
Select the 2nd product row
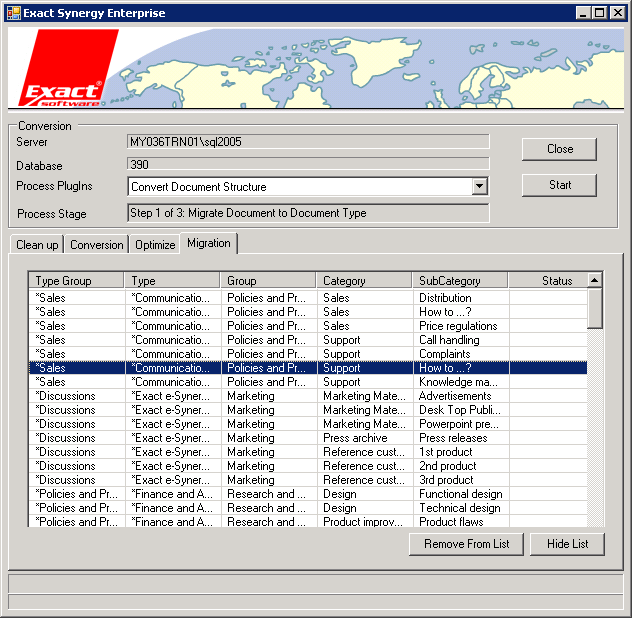tap(308, 466)
